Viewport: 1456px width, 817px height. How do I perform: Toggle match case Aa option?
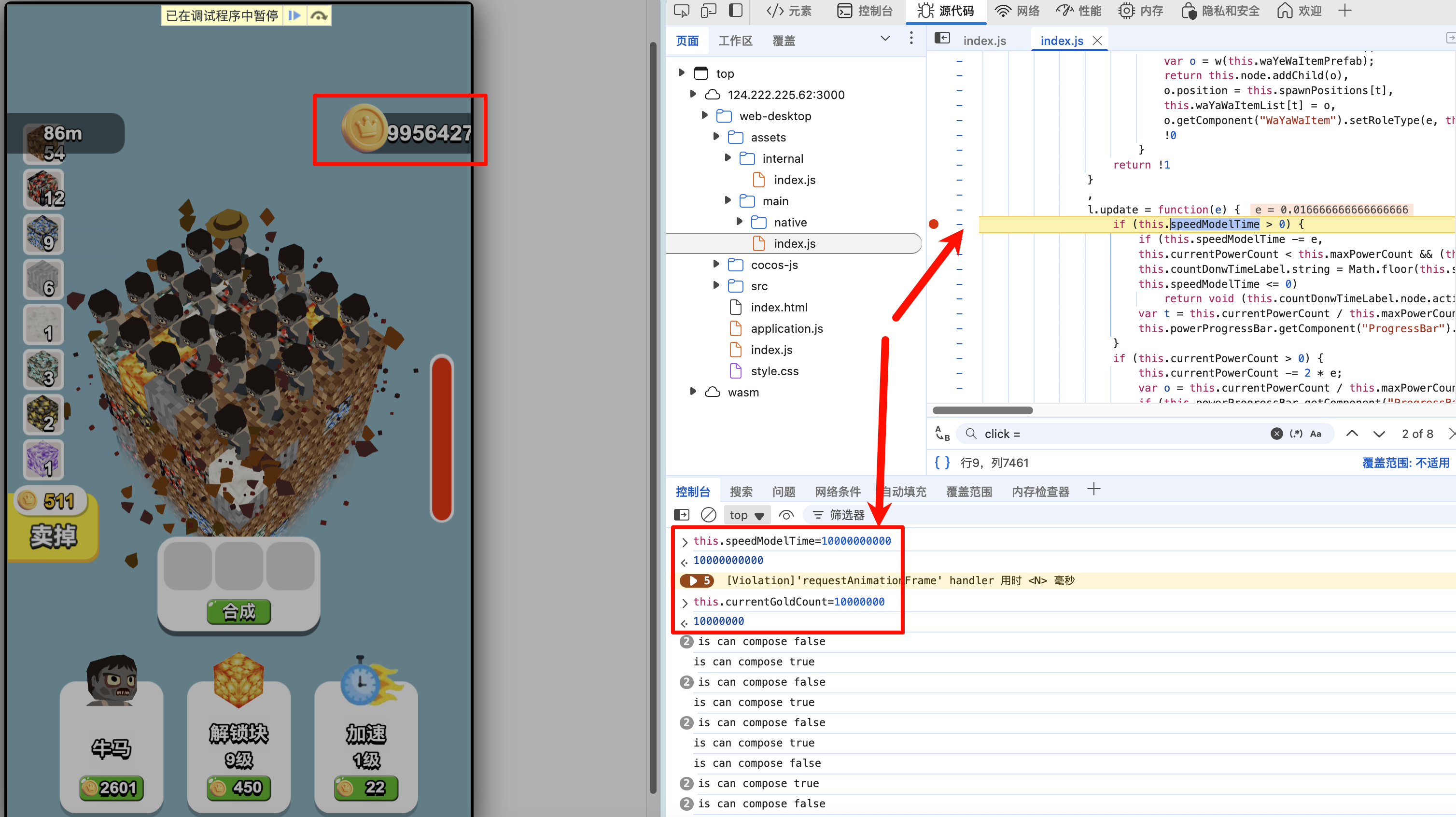pyautogui.click(x=1316, y=434)
